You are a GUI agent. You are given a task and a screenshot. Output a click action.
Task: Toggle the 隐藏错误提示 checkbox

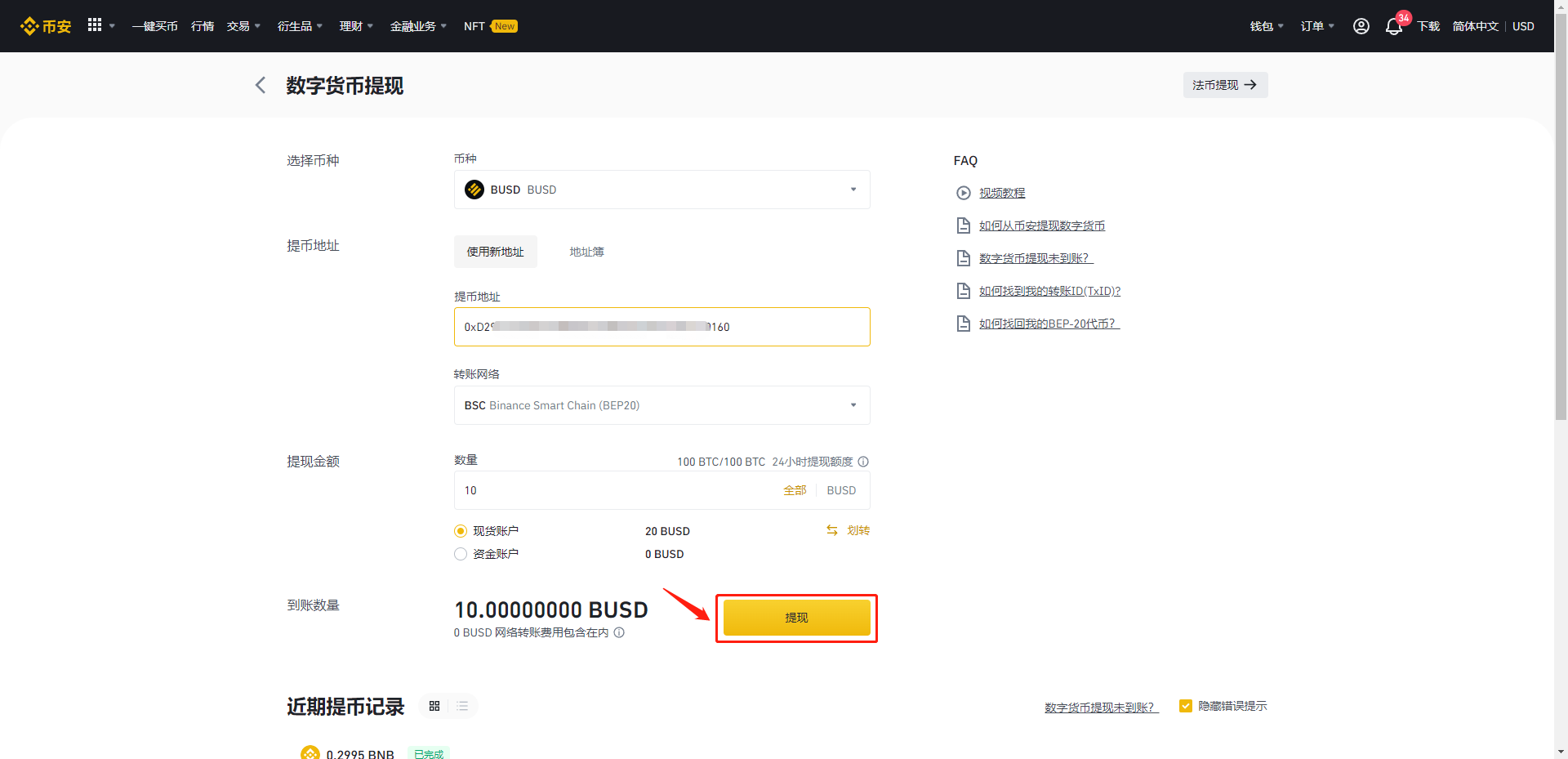(x=1186, y=706)
